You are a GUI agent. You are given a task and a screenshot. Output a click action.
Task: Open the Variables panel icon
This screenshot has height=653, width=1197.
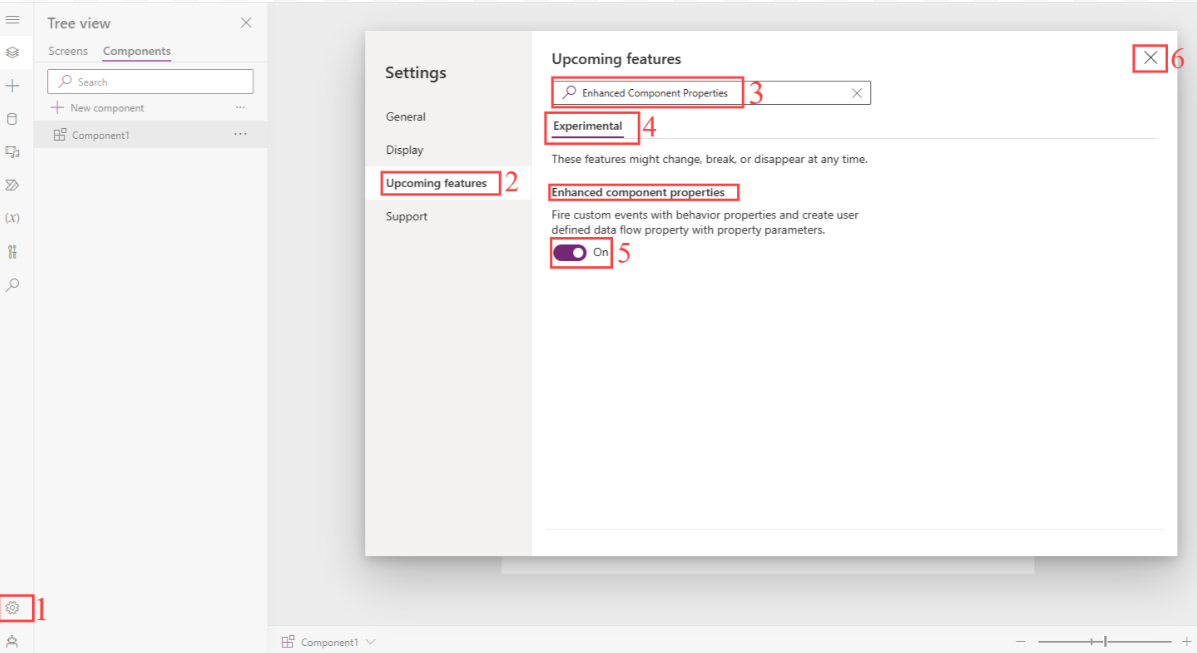point(13,217)
